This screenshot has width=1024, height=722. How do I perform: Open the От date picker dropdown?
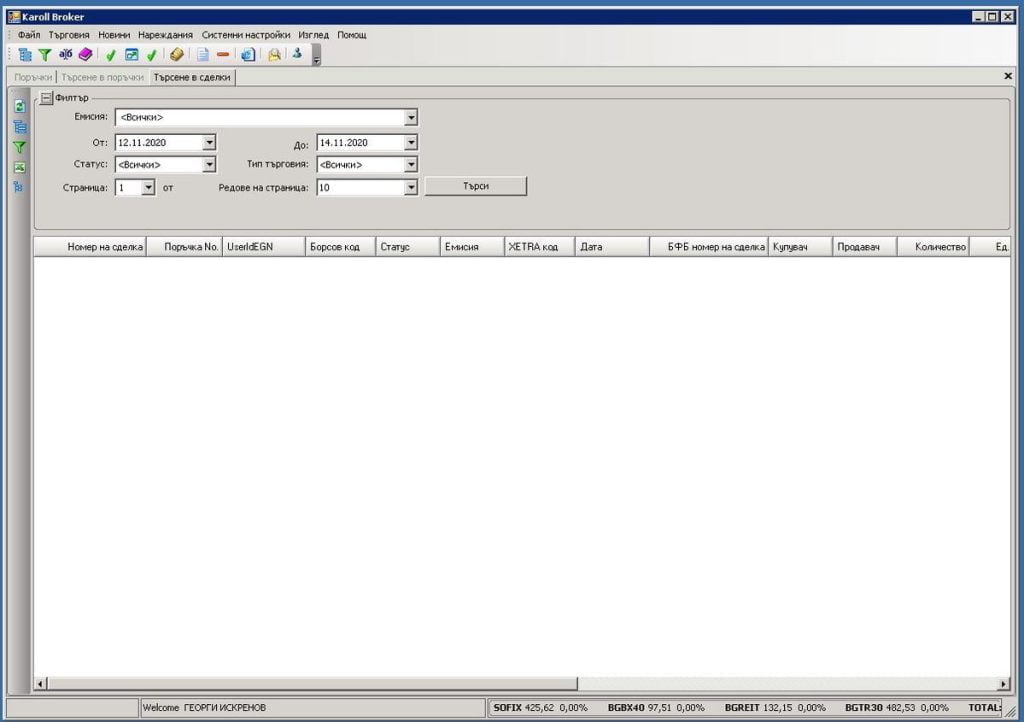(x=209, y=142)
